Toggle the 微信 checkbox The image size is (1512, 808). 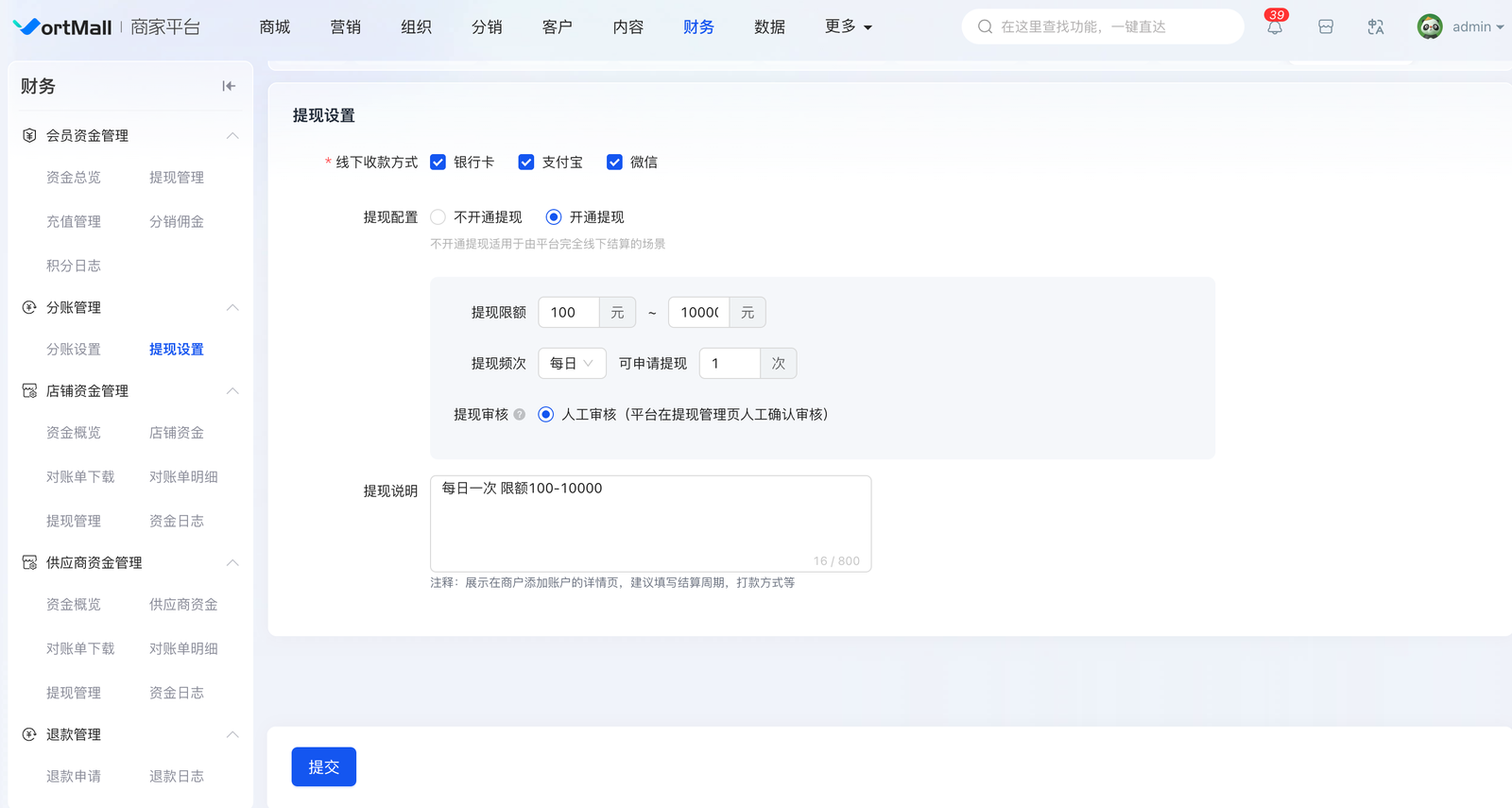click(x=614, y=163)
